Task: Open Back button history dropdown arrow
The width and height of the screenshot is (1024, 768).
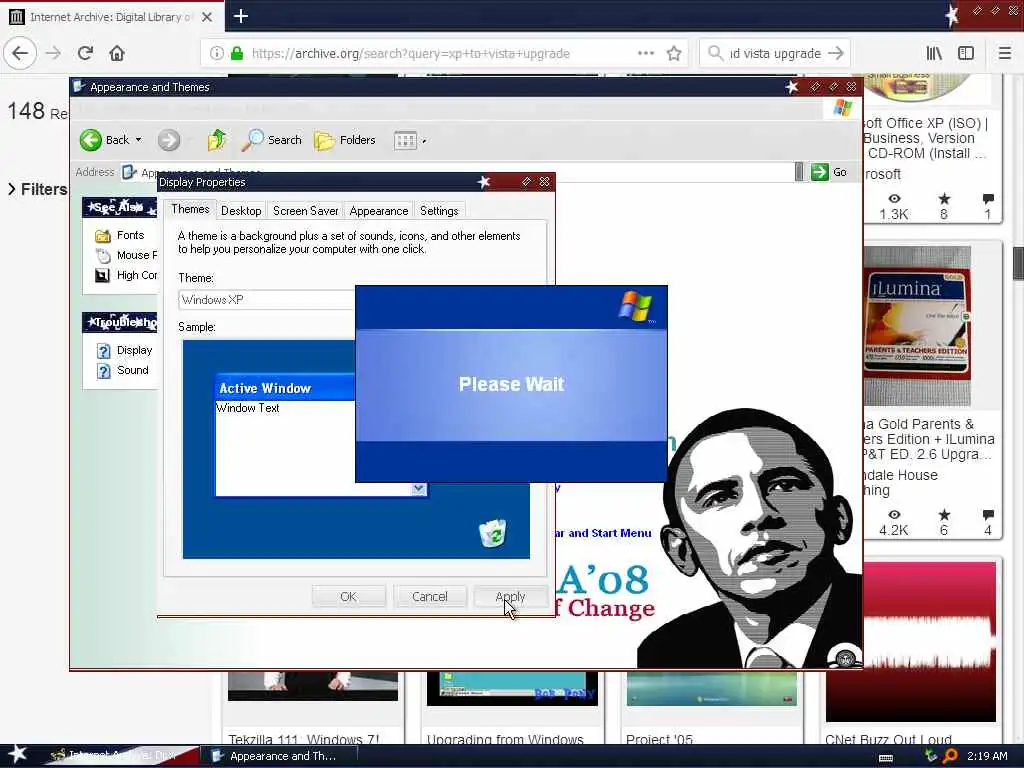Action: (138, 140)
